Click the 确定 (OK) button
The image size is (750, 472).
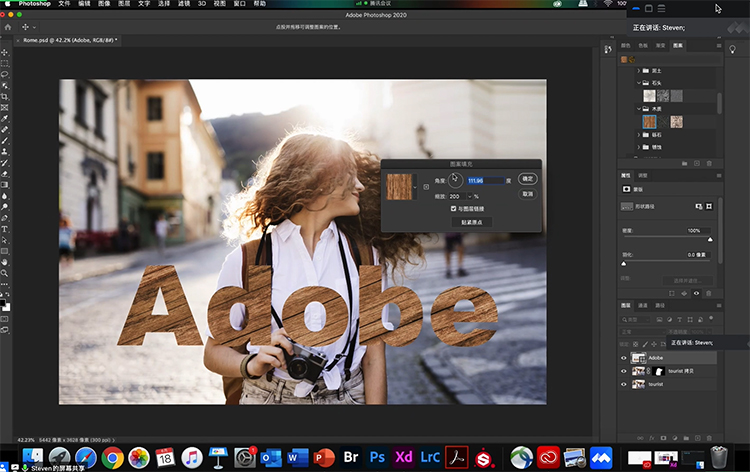(528, 179)
